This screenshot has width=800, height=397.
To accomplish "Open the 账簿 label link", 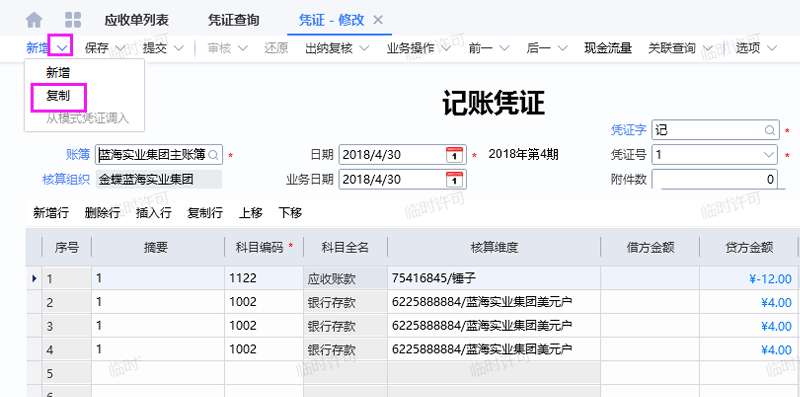I will click(78, 154).
